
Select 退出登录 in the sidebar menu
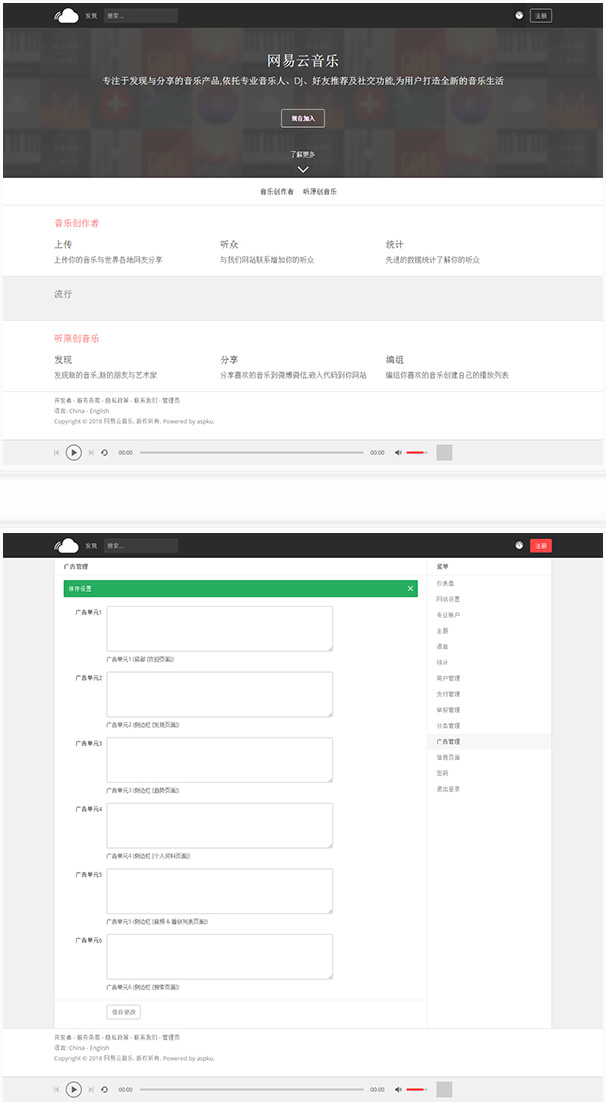pos(447,789)
